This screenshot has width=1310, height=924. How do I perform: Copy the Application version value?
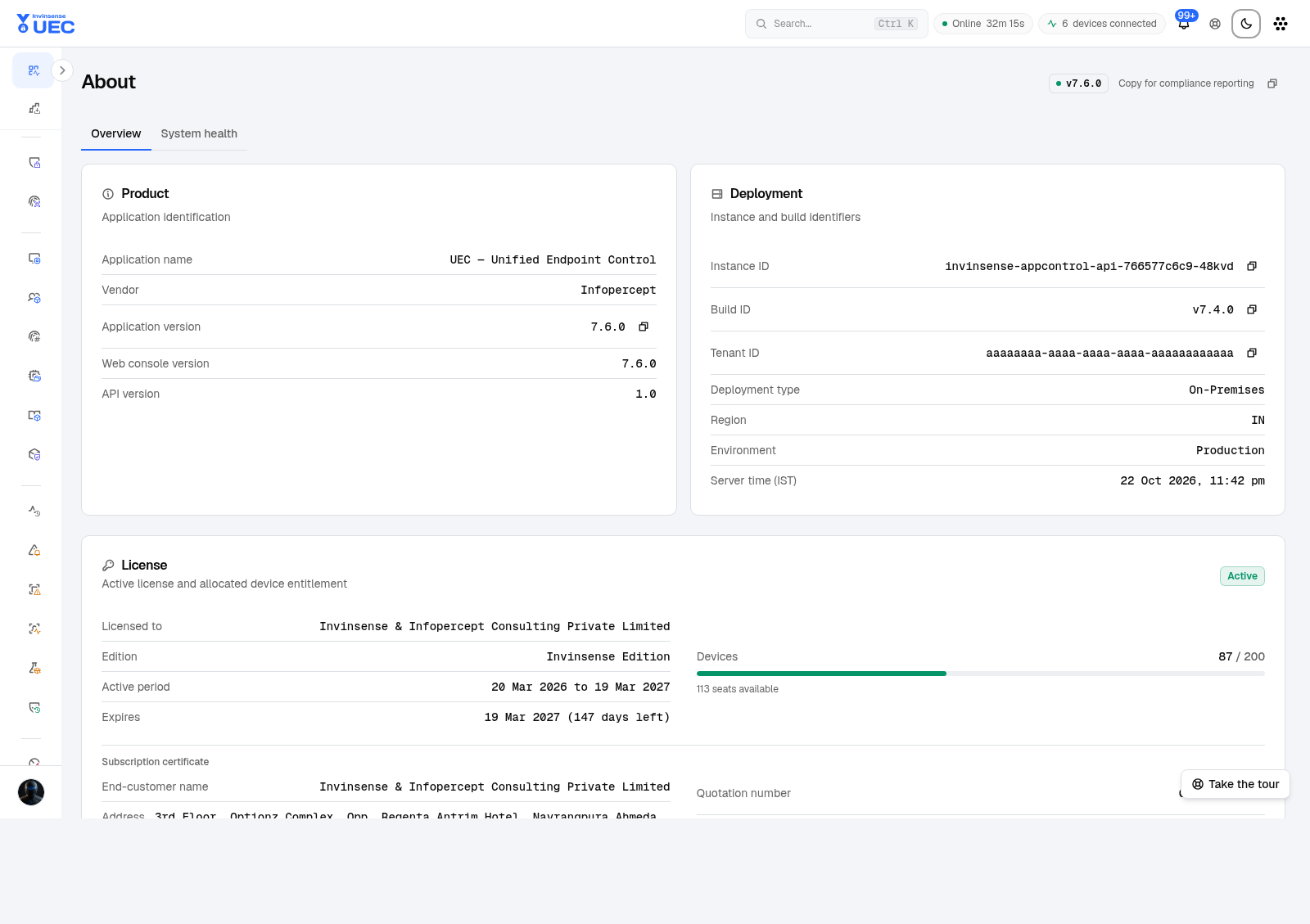[x=644, y=327]
